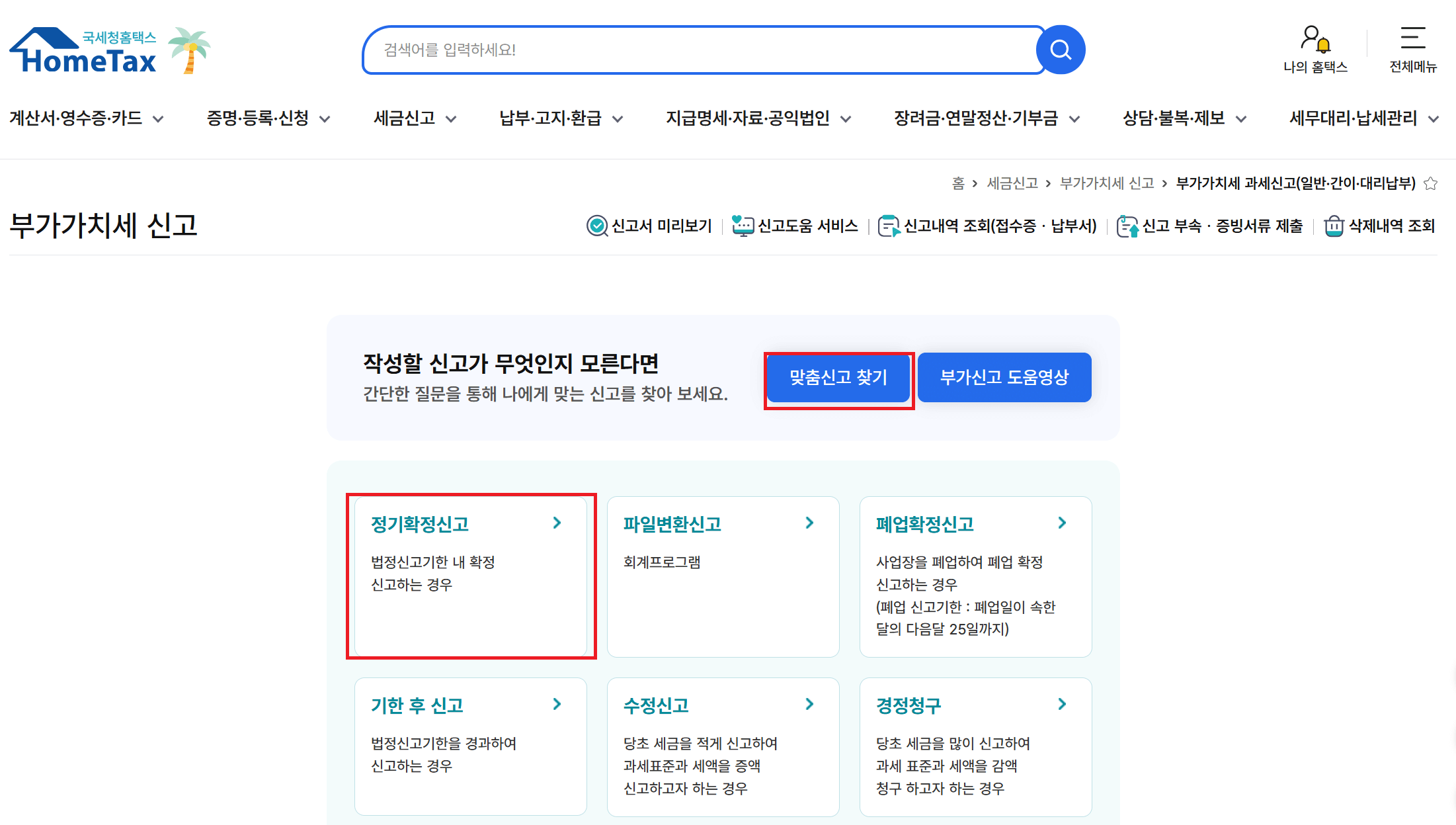Click the 맞춤신고 찾기 button
This screenshot has height=825, width=1456.
click(838, 378)
